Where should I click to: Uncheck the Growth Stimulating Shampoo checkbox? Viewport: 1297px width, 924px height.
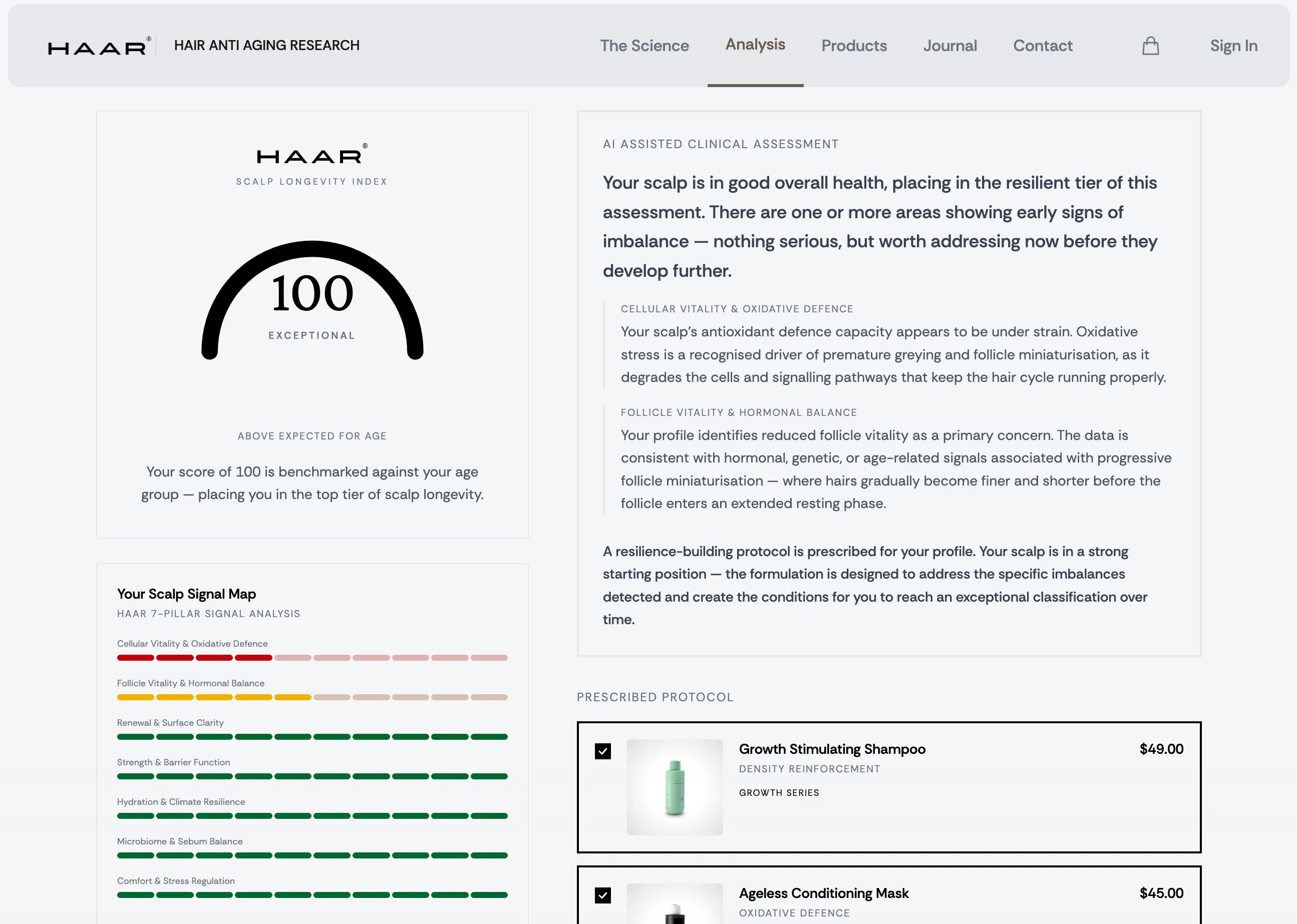tap(603, 751)
